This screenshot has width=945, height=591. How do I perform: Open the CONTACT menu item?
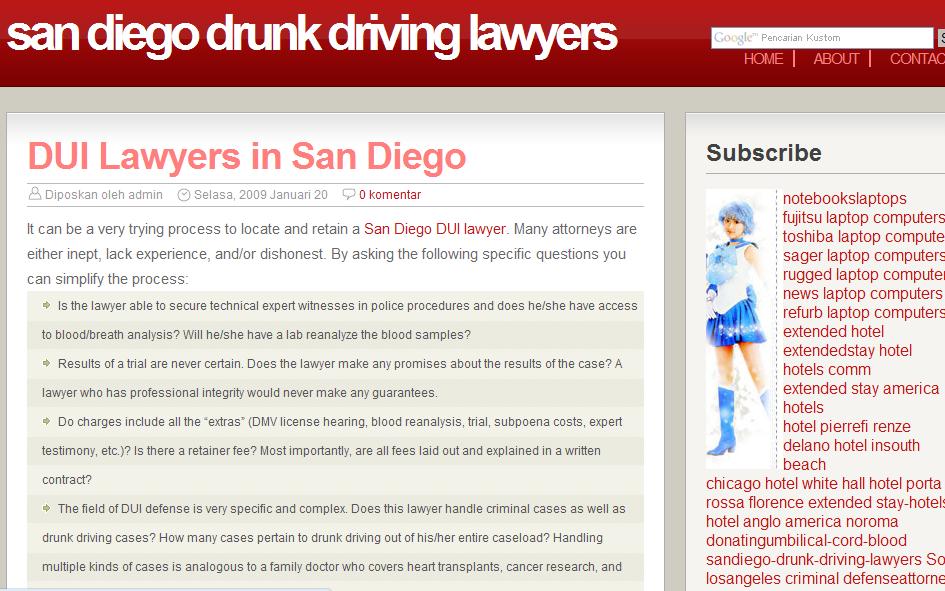(x=917, y=59)
